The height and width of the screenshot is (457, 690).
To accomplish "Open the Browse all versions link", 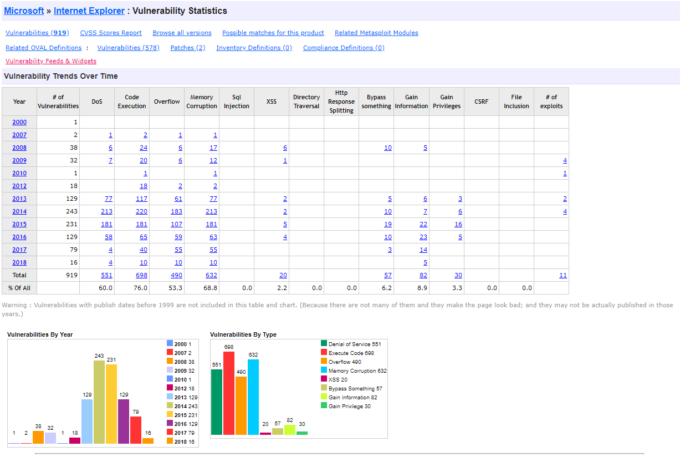I will (182, 33).
